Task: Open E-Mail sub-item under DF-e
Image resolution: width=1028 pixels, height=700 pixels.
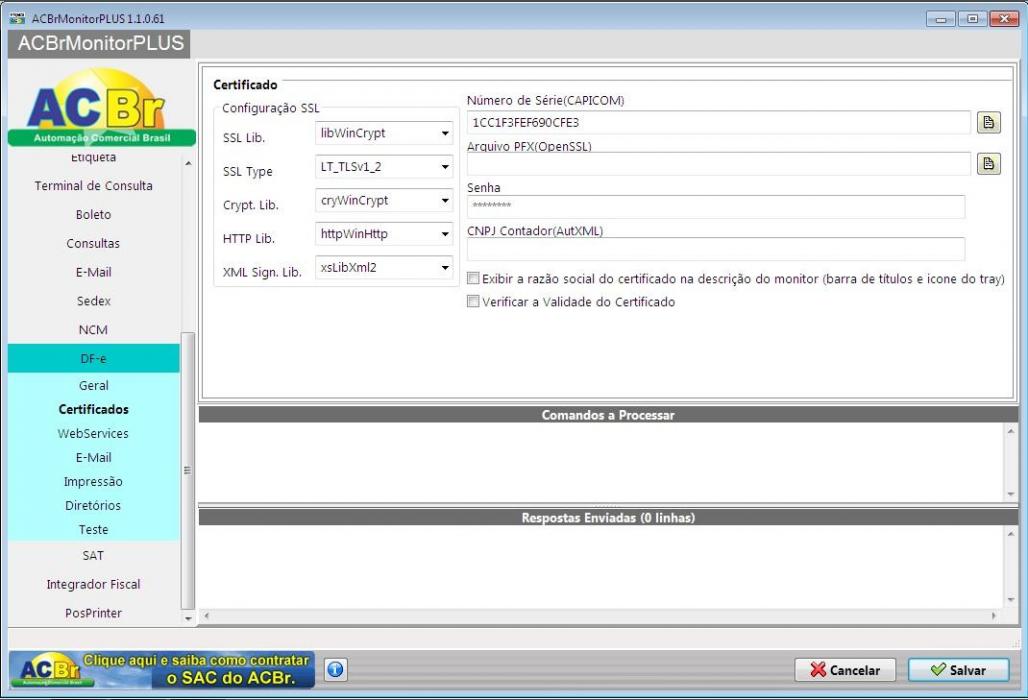Action: 94,457
